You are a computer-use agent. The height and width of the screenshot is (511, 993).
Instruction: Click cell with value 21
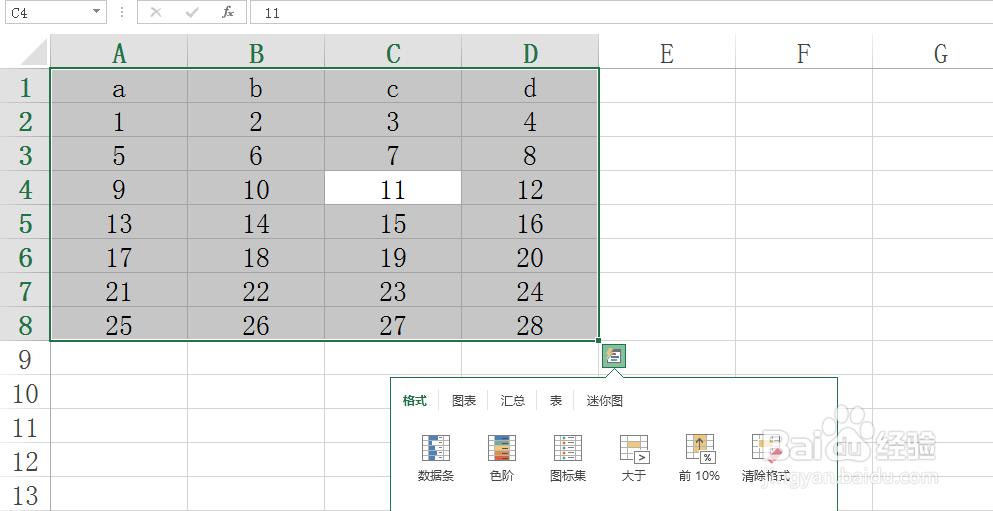click(x=119, y=291)
